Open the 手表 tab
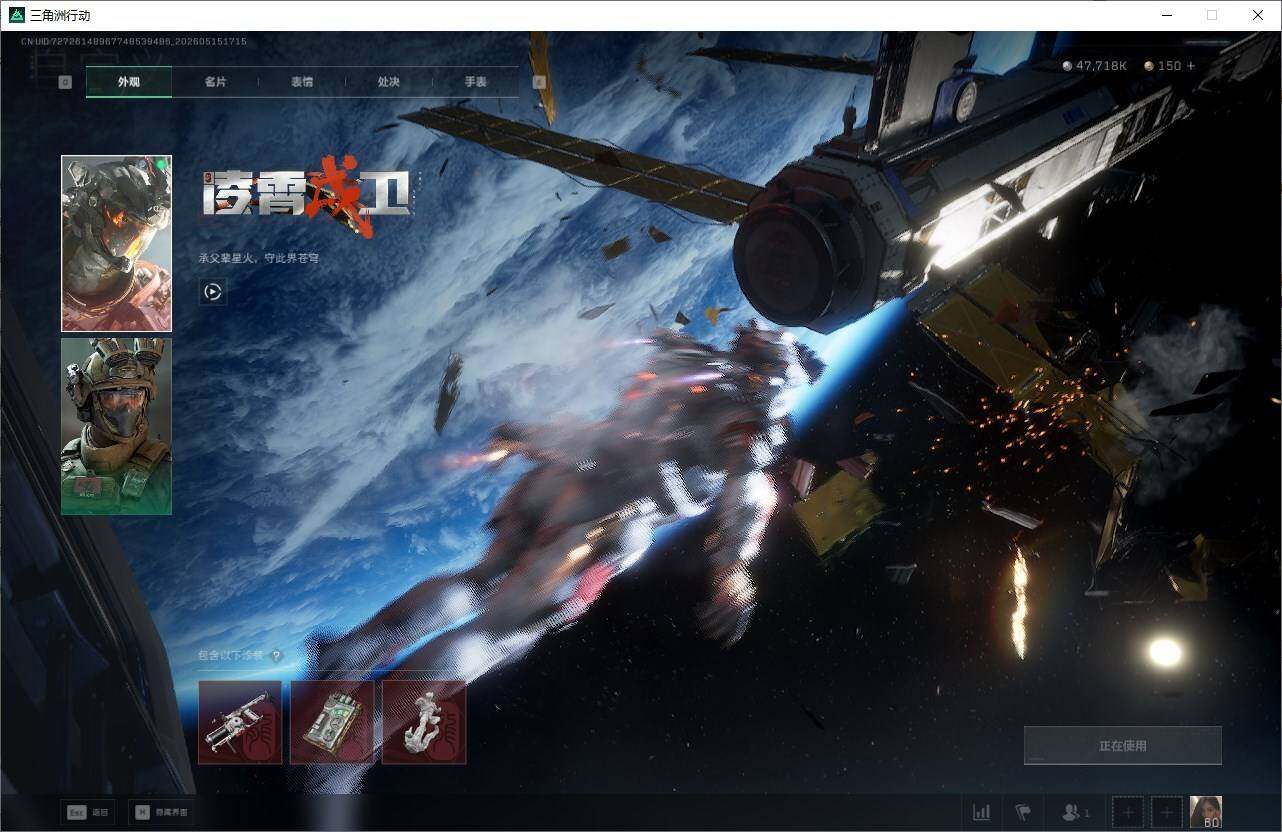Image resolution: width=1282 pixels, height=832 pixels. tap(476, 82)
